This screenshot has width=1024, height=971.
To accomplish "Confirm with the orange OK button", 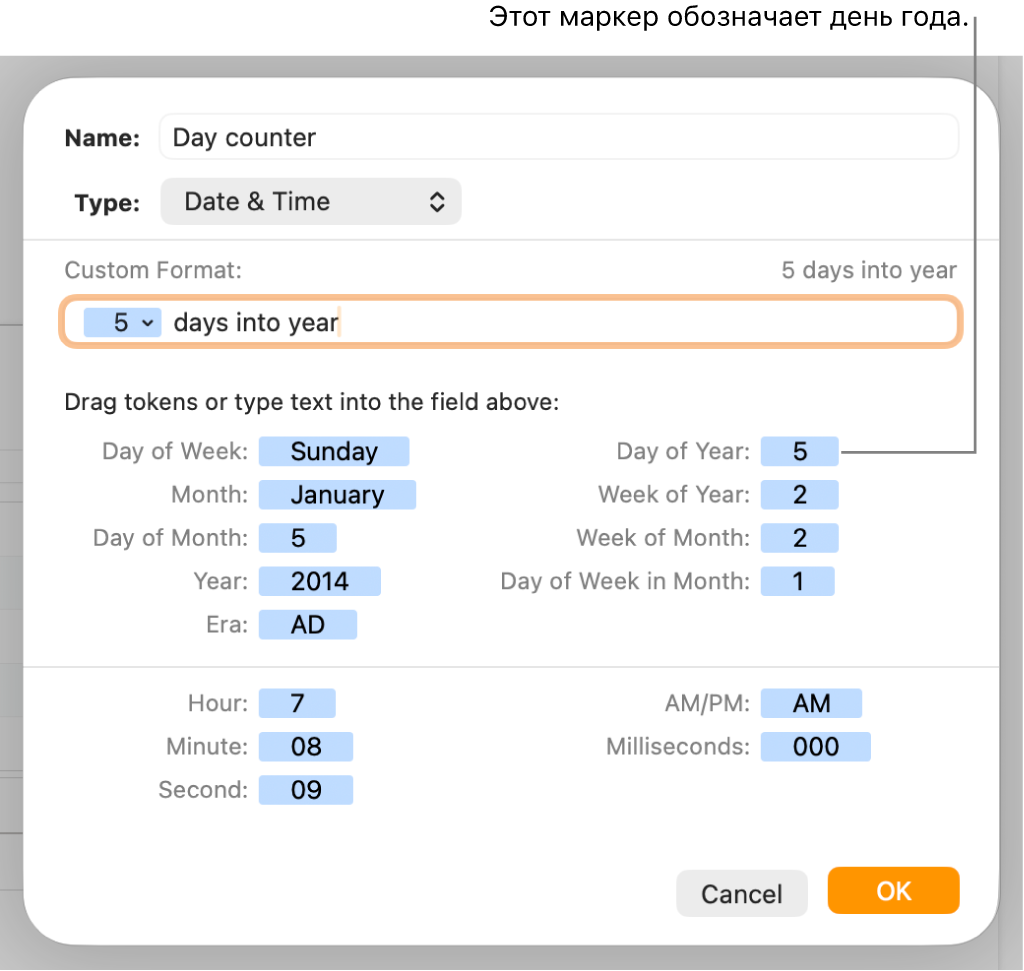I will coord(893,891).
